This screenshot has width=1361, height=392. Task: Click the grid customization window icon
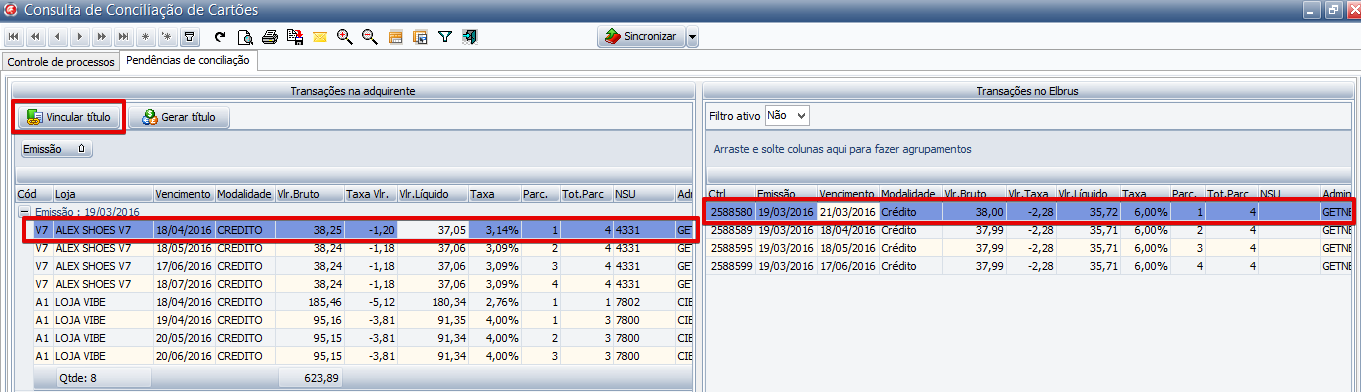[x=420, y=37]
